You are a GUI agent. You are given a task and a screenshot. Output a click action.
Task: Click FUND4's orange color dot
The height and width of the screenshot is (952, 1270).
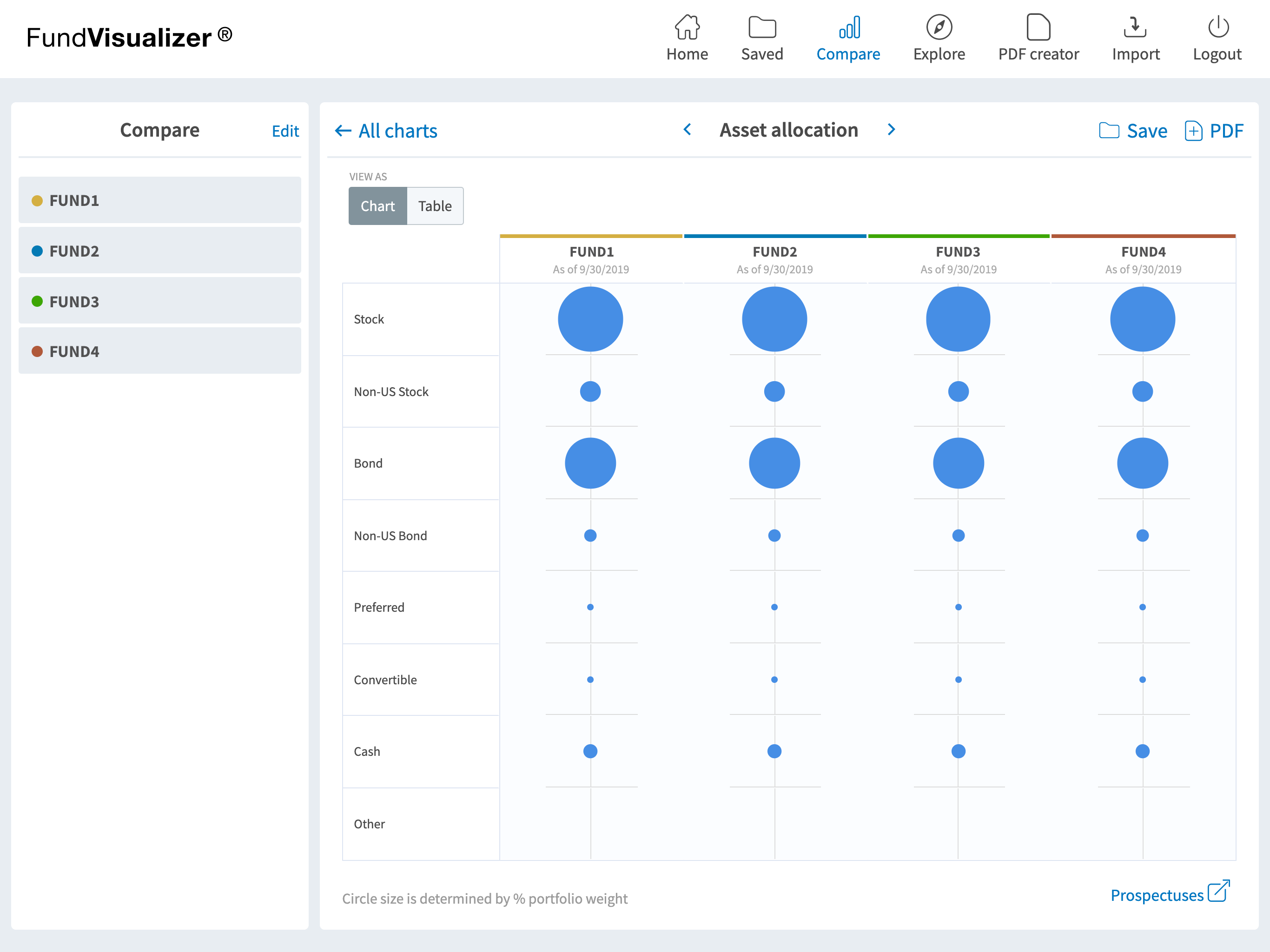(x=37, y=351)
